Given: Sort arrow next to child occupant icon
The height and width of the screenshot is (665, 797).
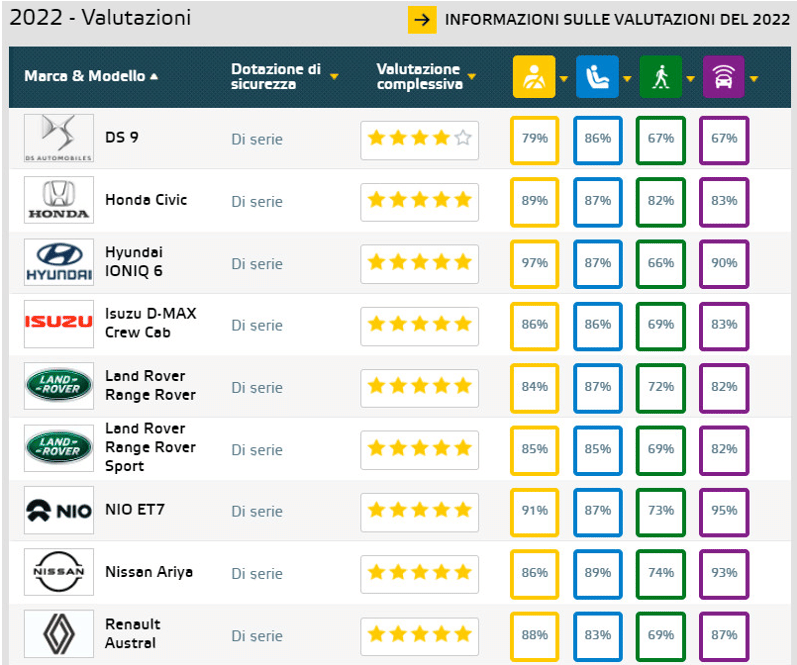Looking at the screenshot, I should 627,79.
